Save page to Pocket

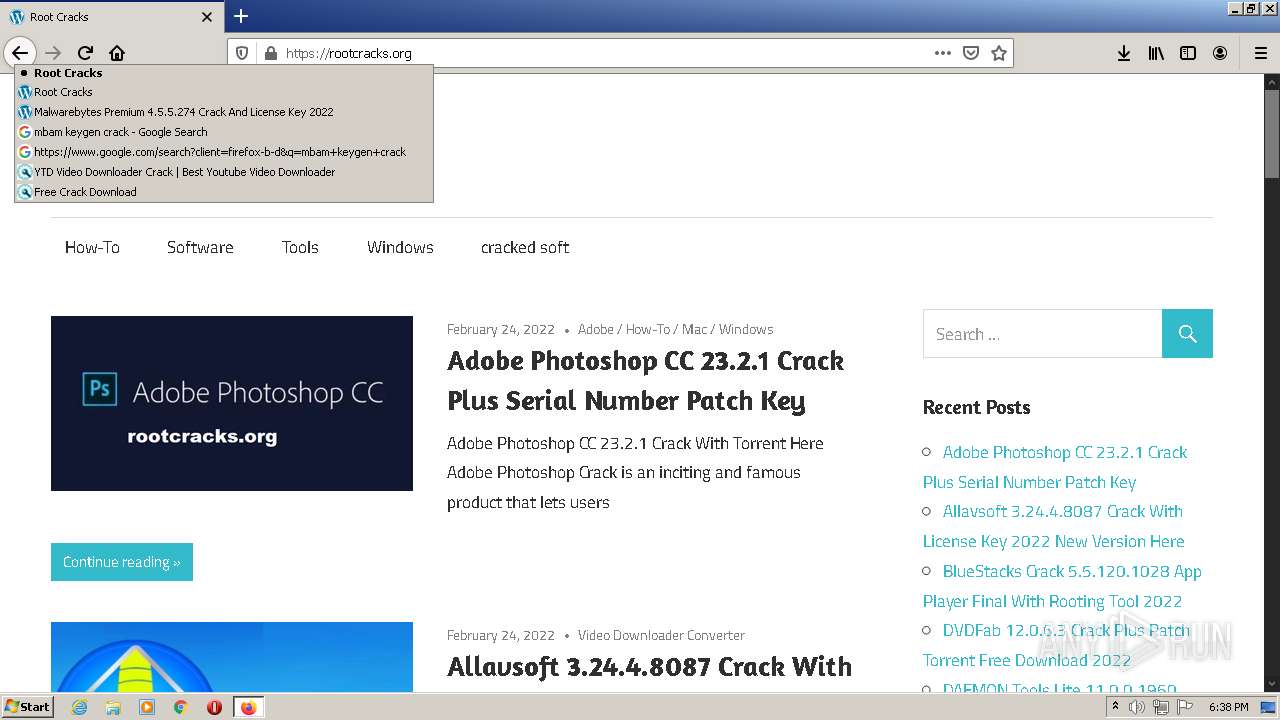[x=971, y=53]
